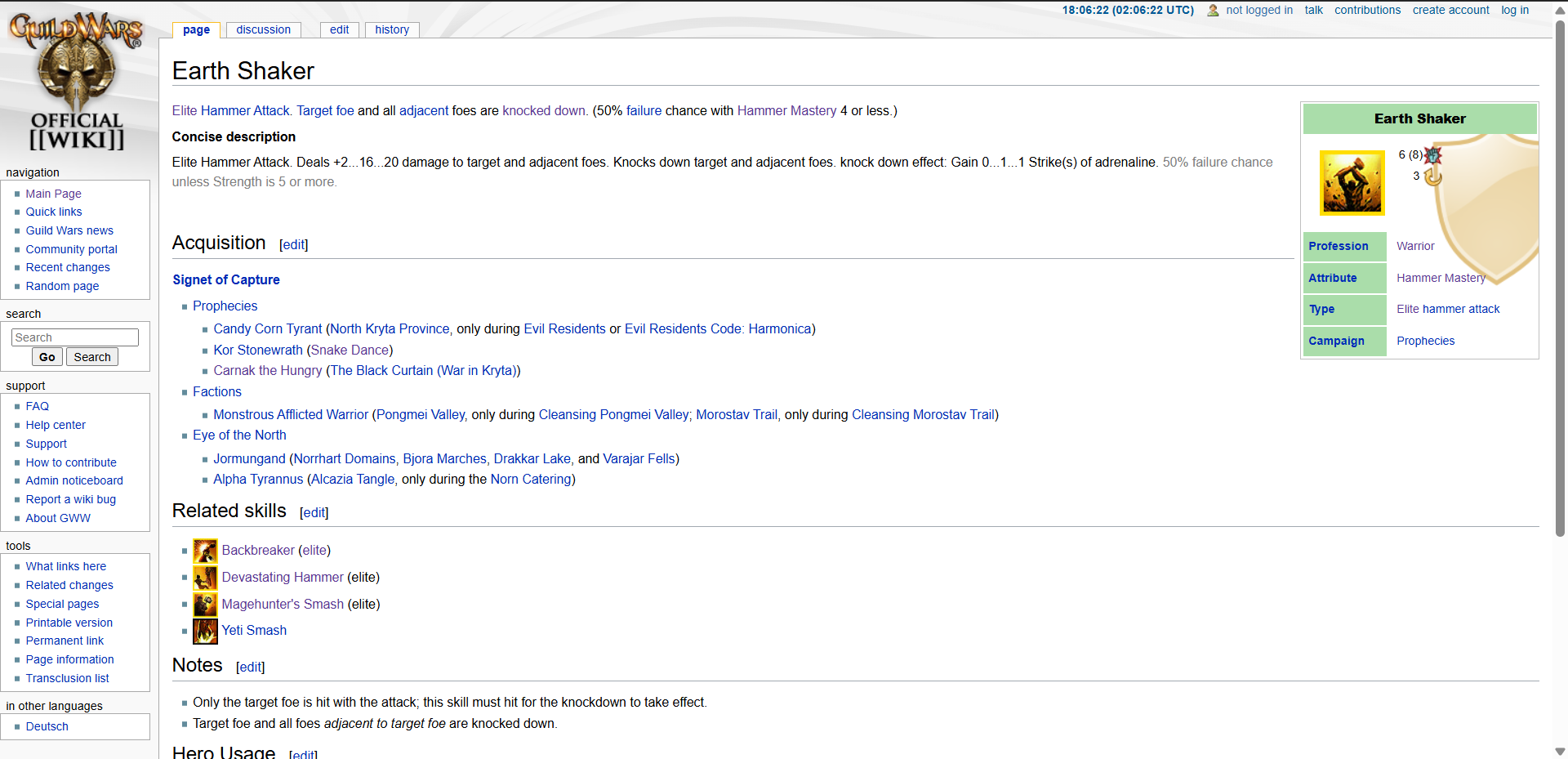
Task: Click the user icon beside not logged in
Action: point(1213,11)
